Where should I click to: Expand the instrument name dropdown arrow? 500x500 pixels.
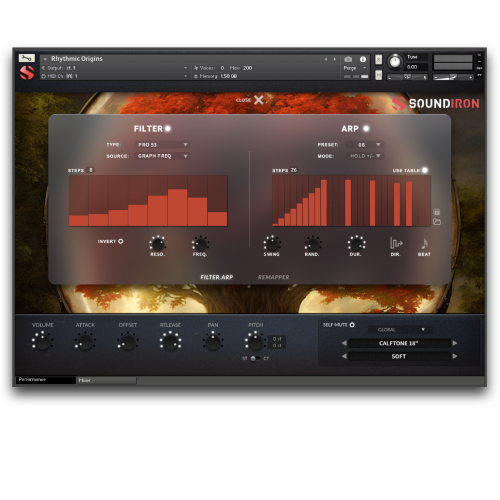pyautogui.click(x=45, y=59)
